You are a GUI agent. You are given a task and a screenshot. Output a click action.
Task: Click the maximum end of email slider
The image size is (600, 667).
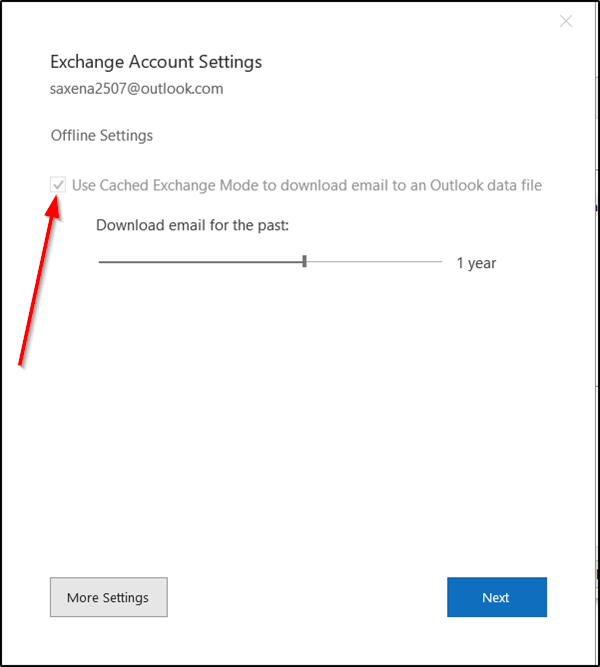441,262
